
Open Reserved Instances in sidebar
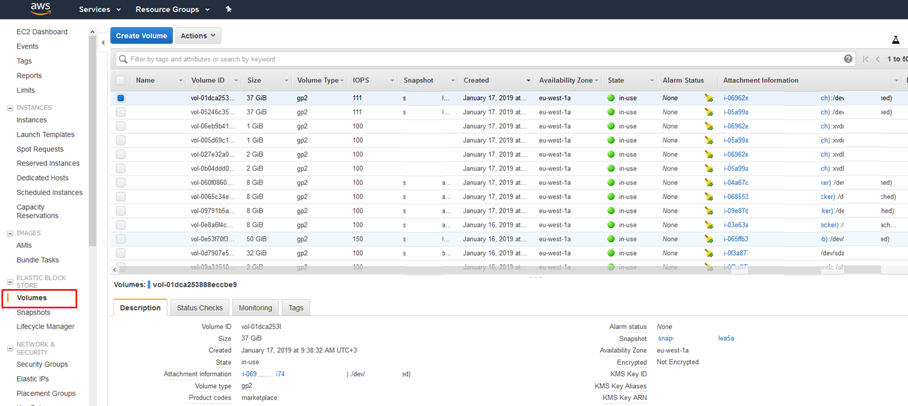[x=48, y=163]
